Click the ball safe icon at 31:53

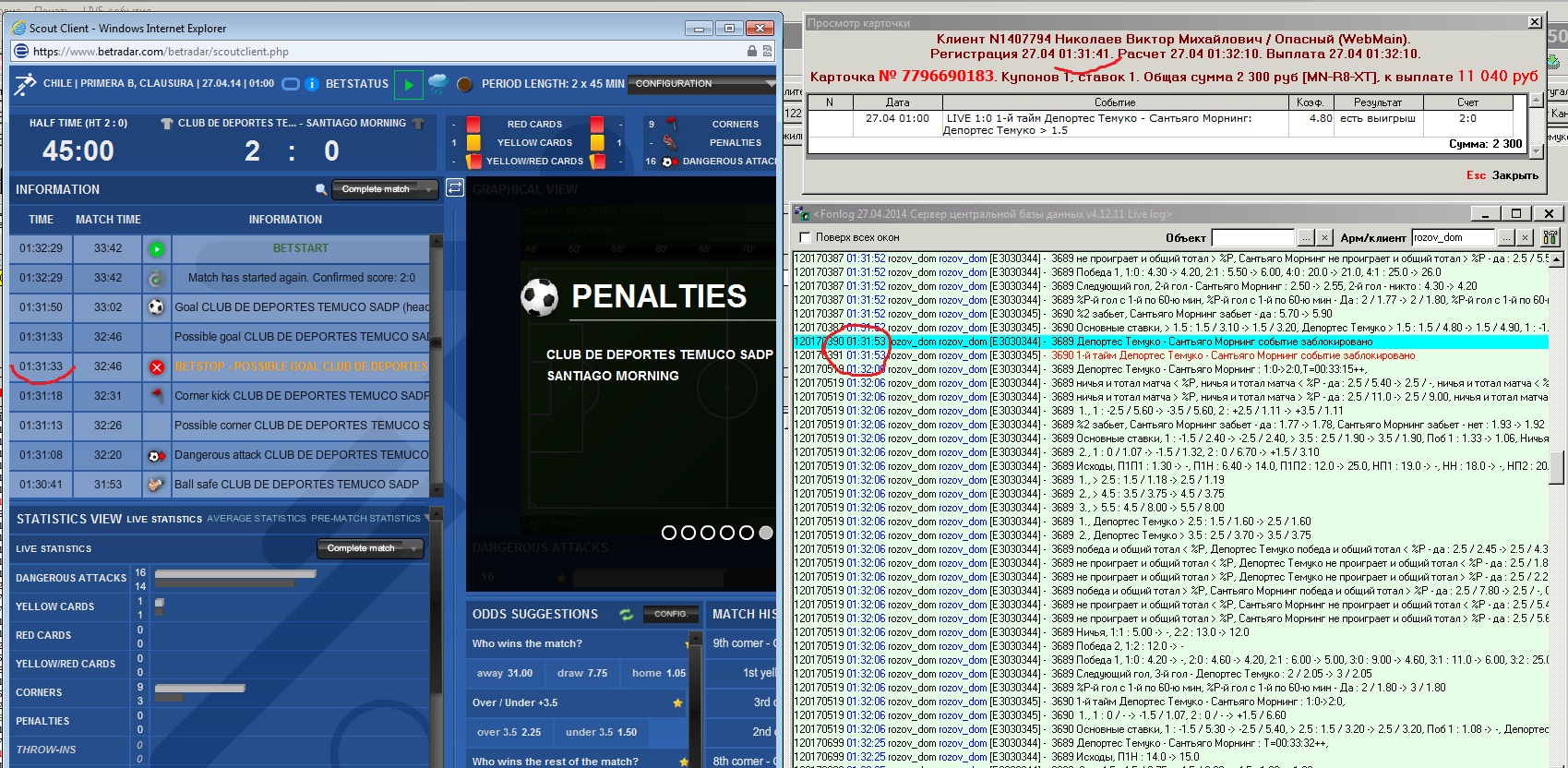coord(157,485)
